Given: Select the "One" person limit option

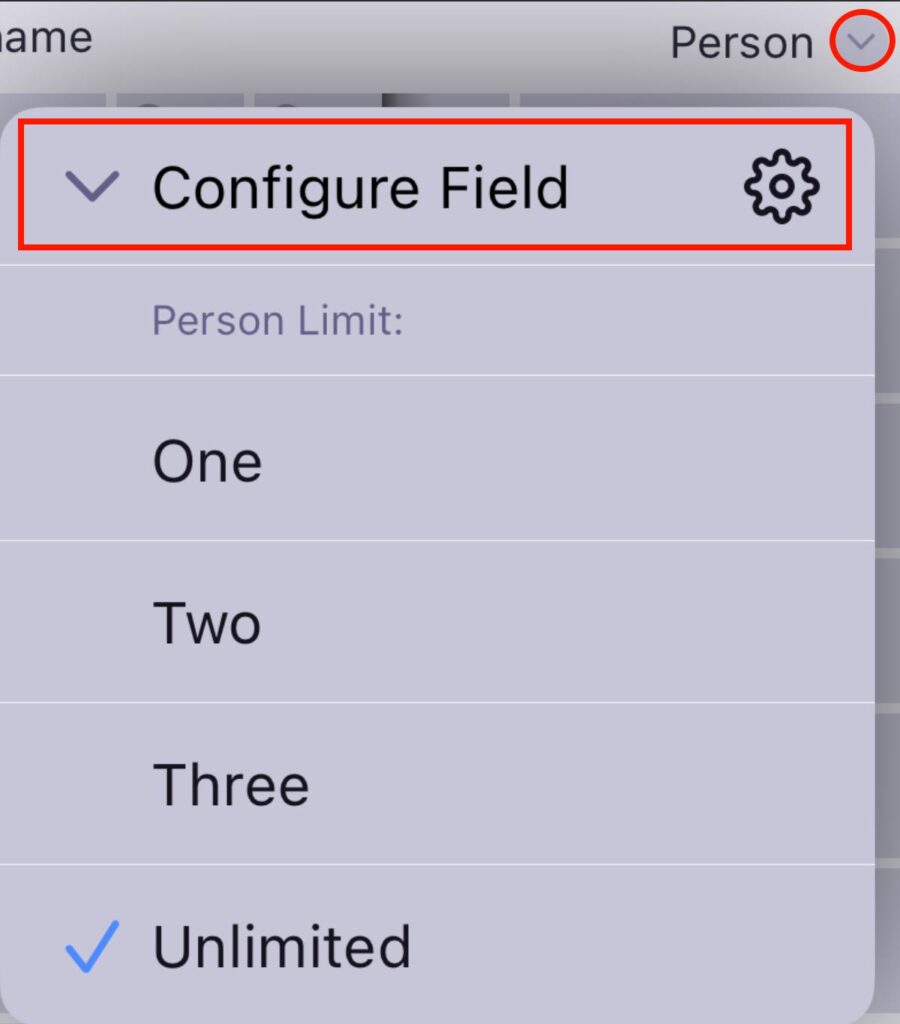Looking at the screenshot, I should point(207,461).
